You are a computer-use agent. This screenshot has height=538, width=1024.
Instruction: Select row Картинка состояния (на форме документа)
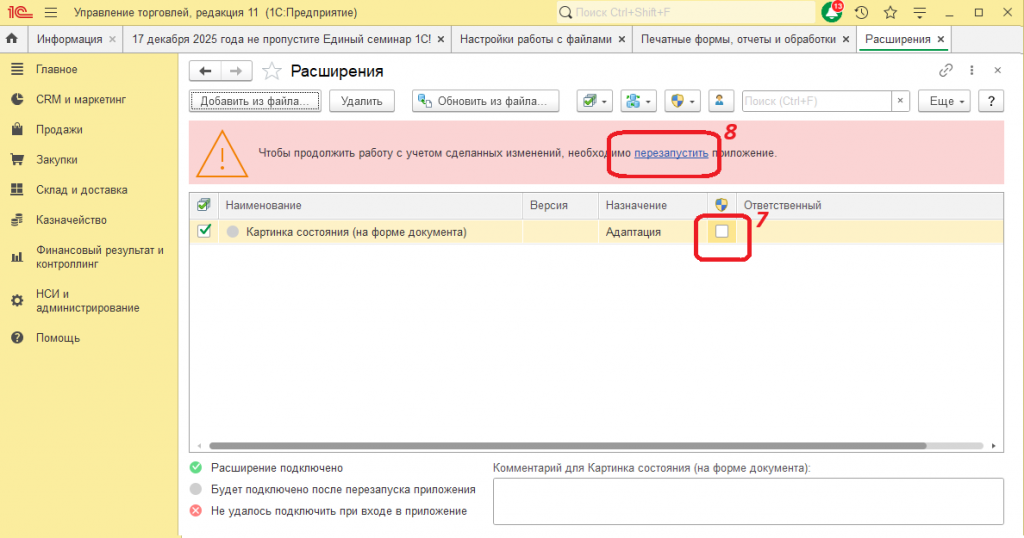coord(596,232)
